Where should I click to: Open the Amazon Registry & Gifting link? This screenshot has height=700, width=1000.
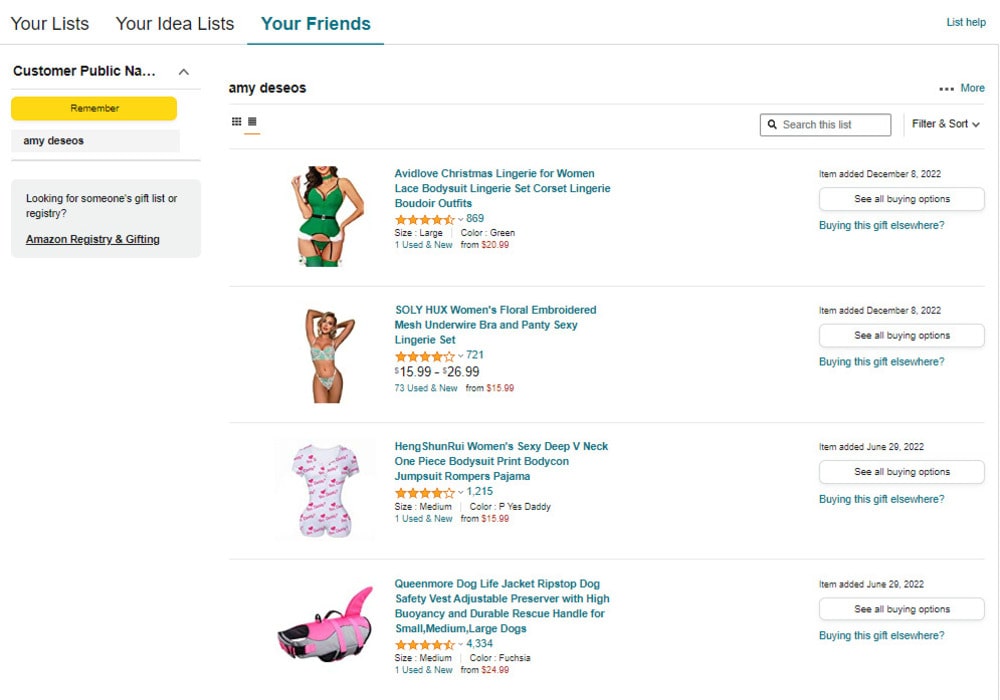click(93, 240)
